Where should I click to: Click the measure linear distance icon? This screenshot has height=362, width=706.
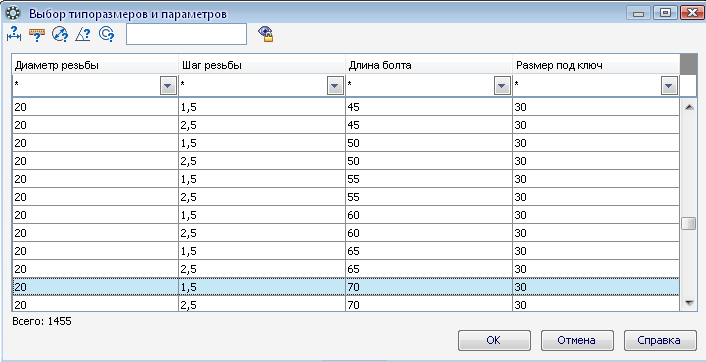coord(14,34)
